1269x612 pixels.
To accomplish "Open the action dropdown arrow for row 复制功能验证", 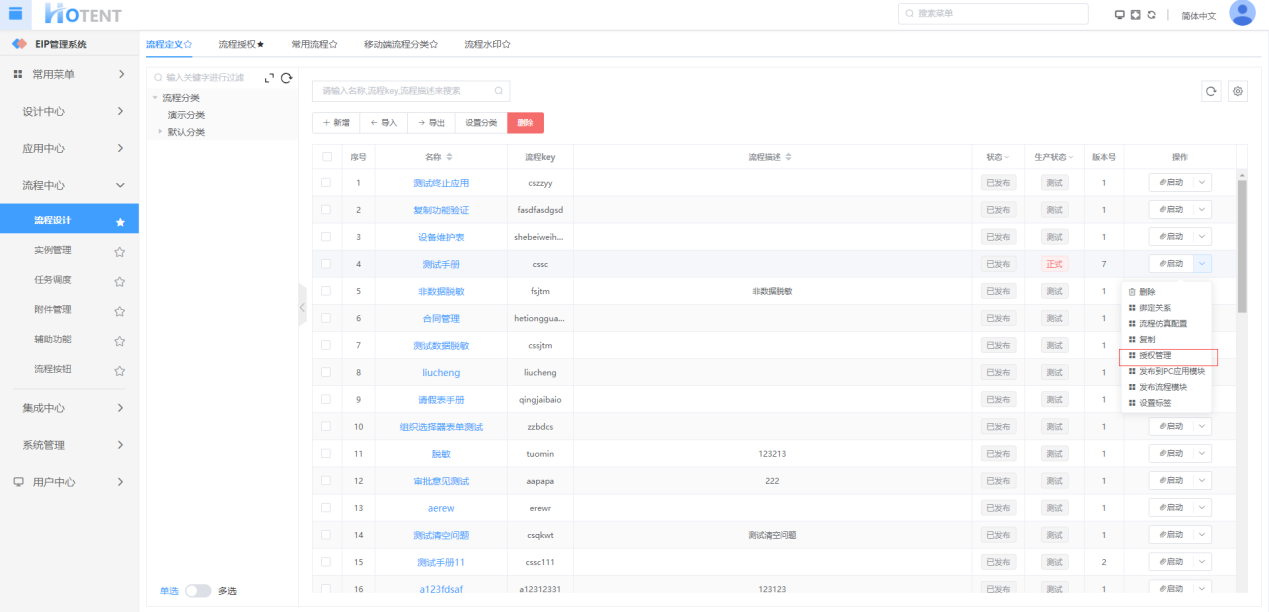I will (1203, 210).
